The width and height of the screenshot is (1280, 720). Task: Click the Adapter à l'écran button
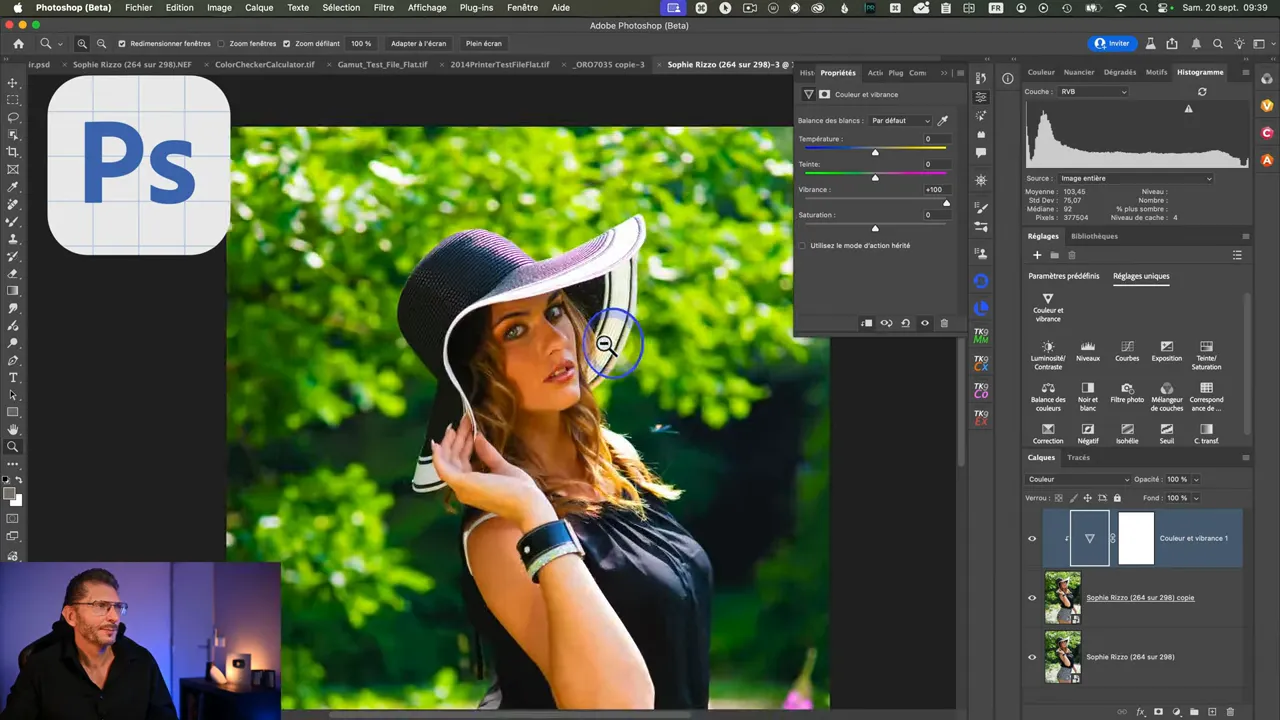coord(418,44)
